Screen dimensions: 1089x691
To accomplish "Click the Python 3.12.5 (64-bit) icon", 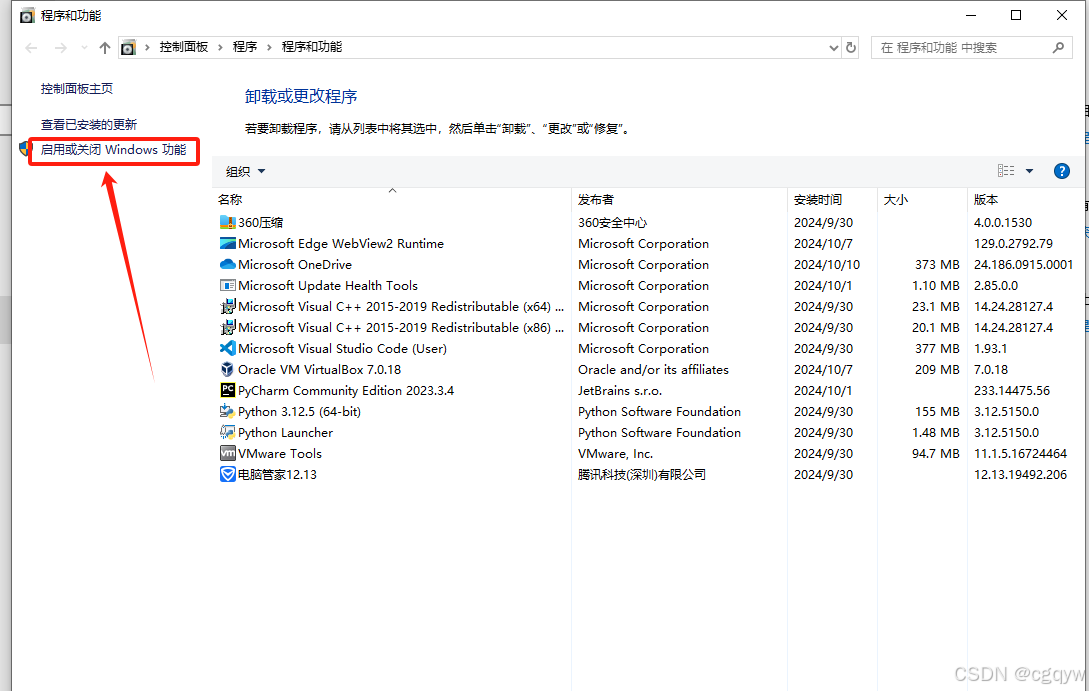I will [227, 411].
